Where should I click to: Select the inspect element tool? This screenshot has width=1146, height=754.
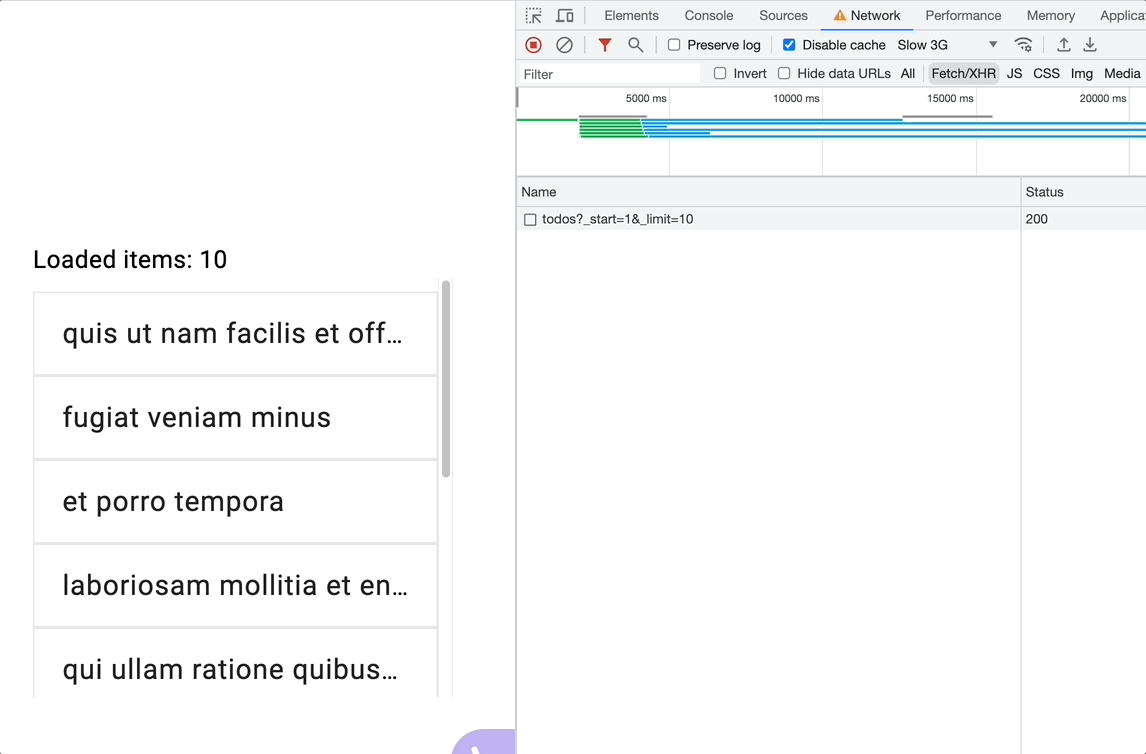pyautogui.click(x=533, y=15)
